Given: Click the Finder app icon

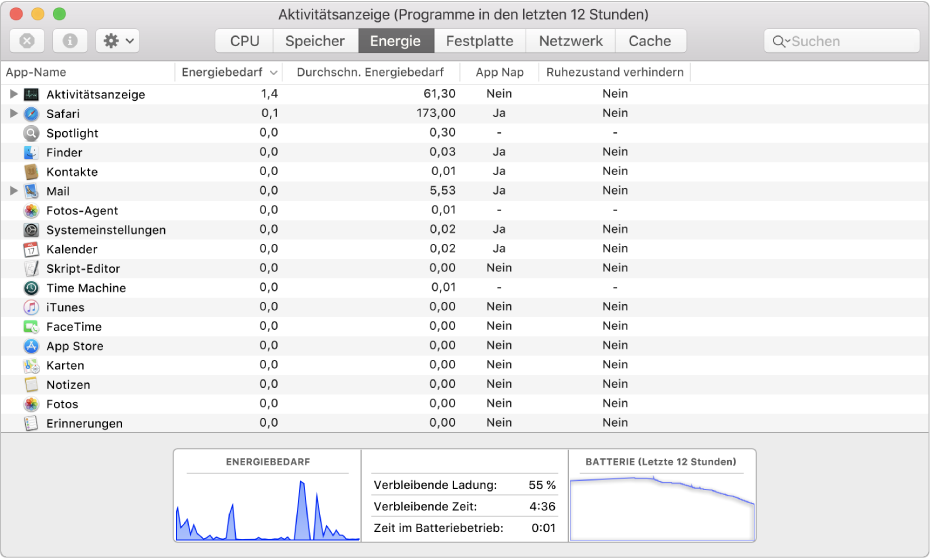Looking at the screenshot, I should (x=31, y=153).
